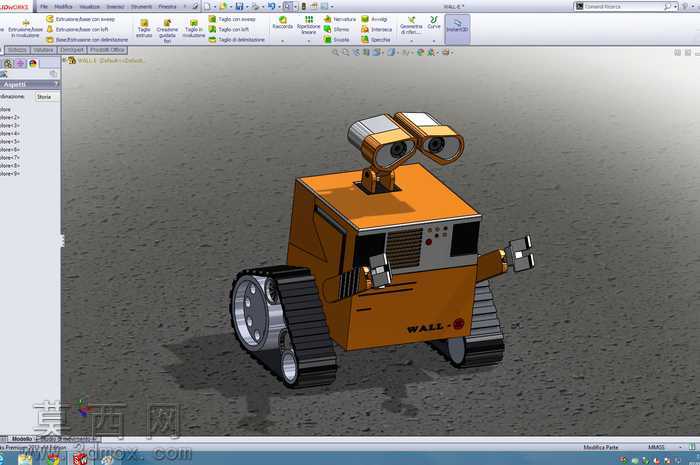Click the Rebuild traffic-light icon

pyautogui.click(x=304, y=6)
